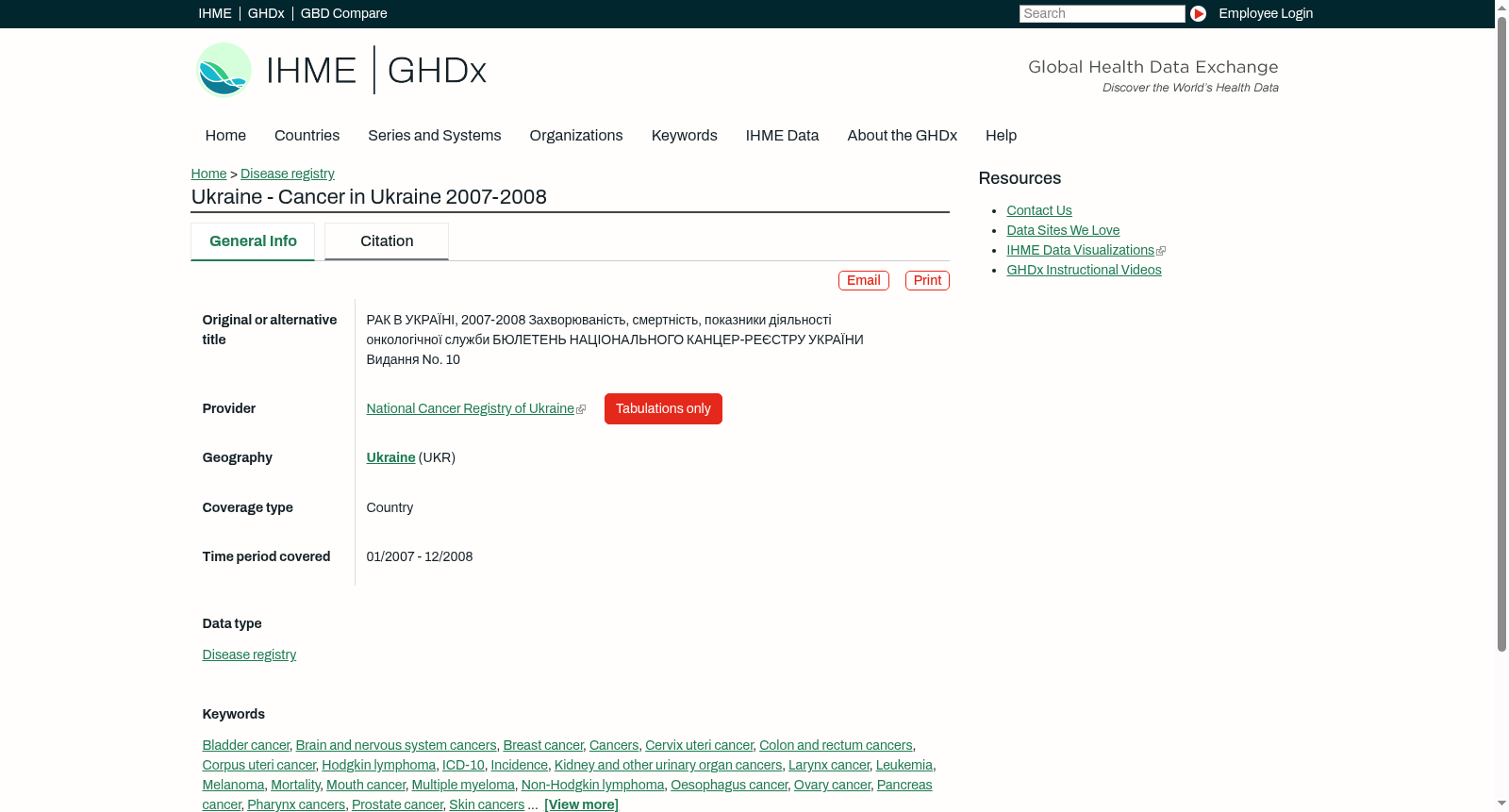The height and width of the screenshot is (812, 1509).
Task: Open the About the GHDx menu
Action: tap(902, 136)
